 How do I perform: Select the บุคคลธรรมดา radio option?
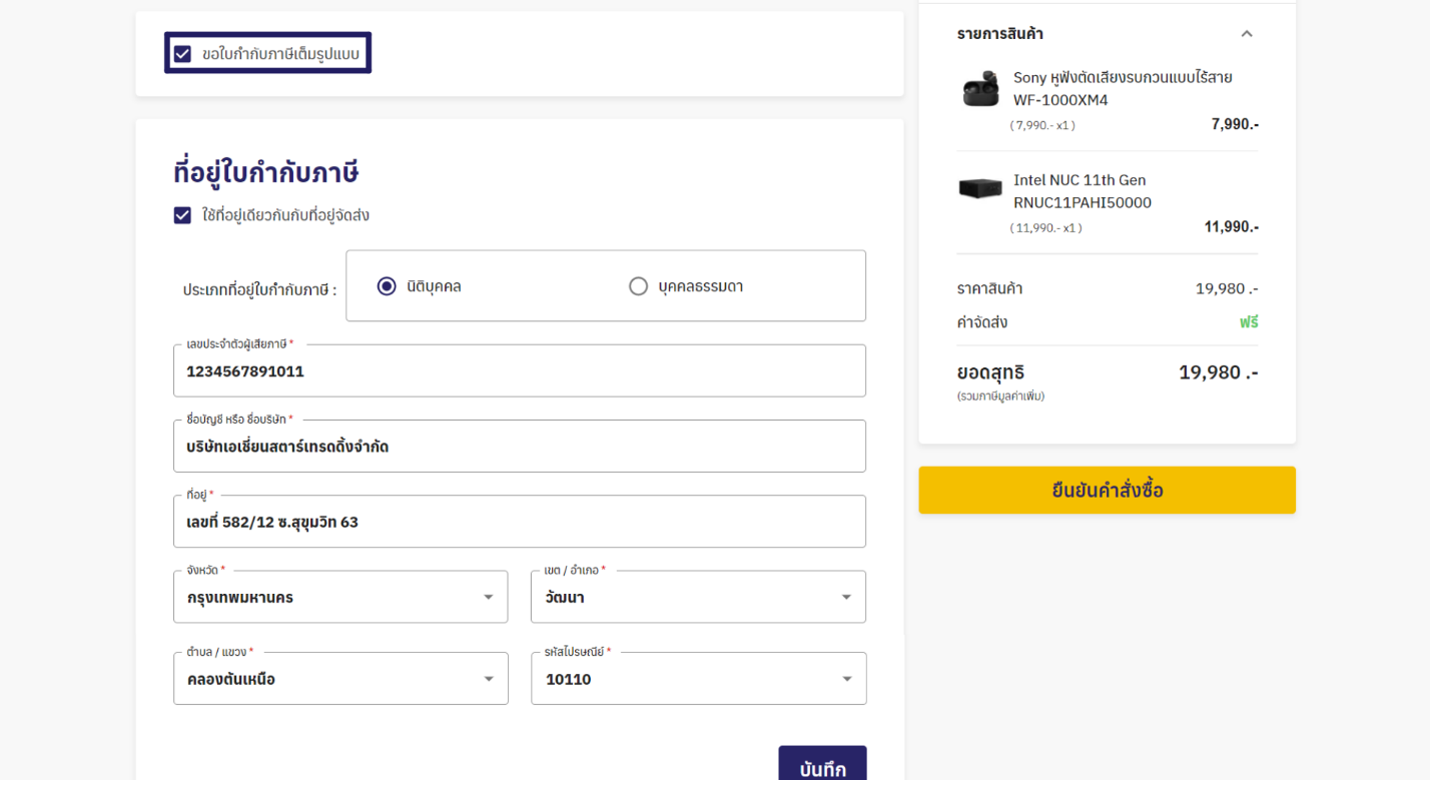click(x=638, y=286)
